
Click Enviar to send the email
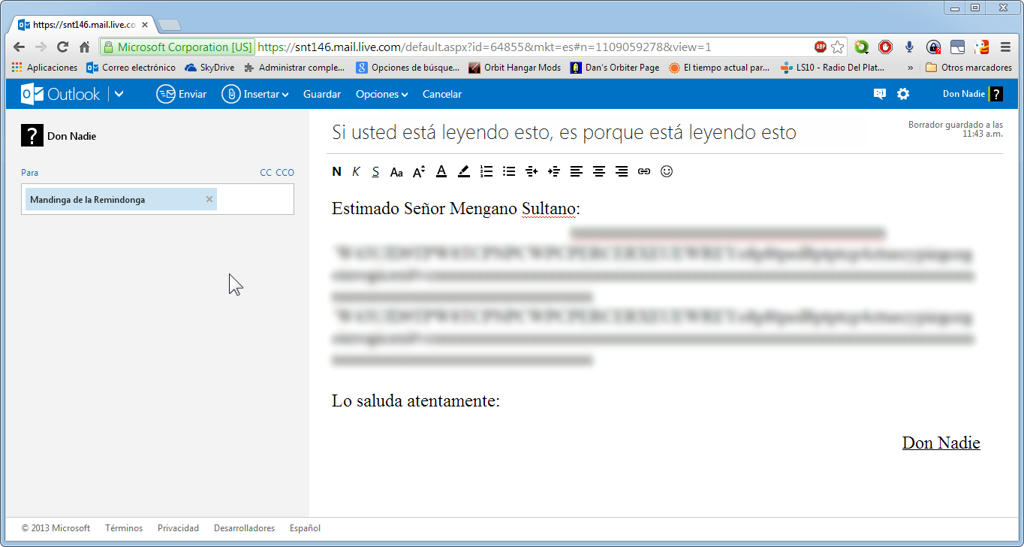pyautogui.click(x=181, y=94)
